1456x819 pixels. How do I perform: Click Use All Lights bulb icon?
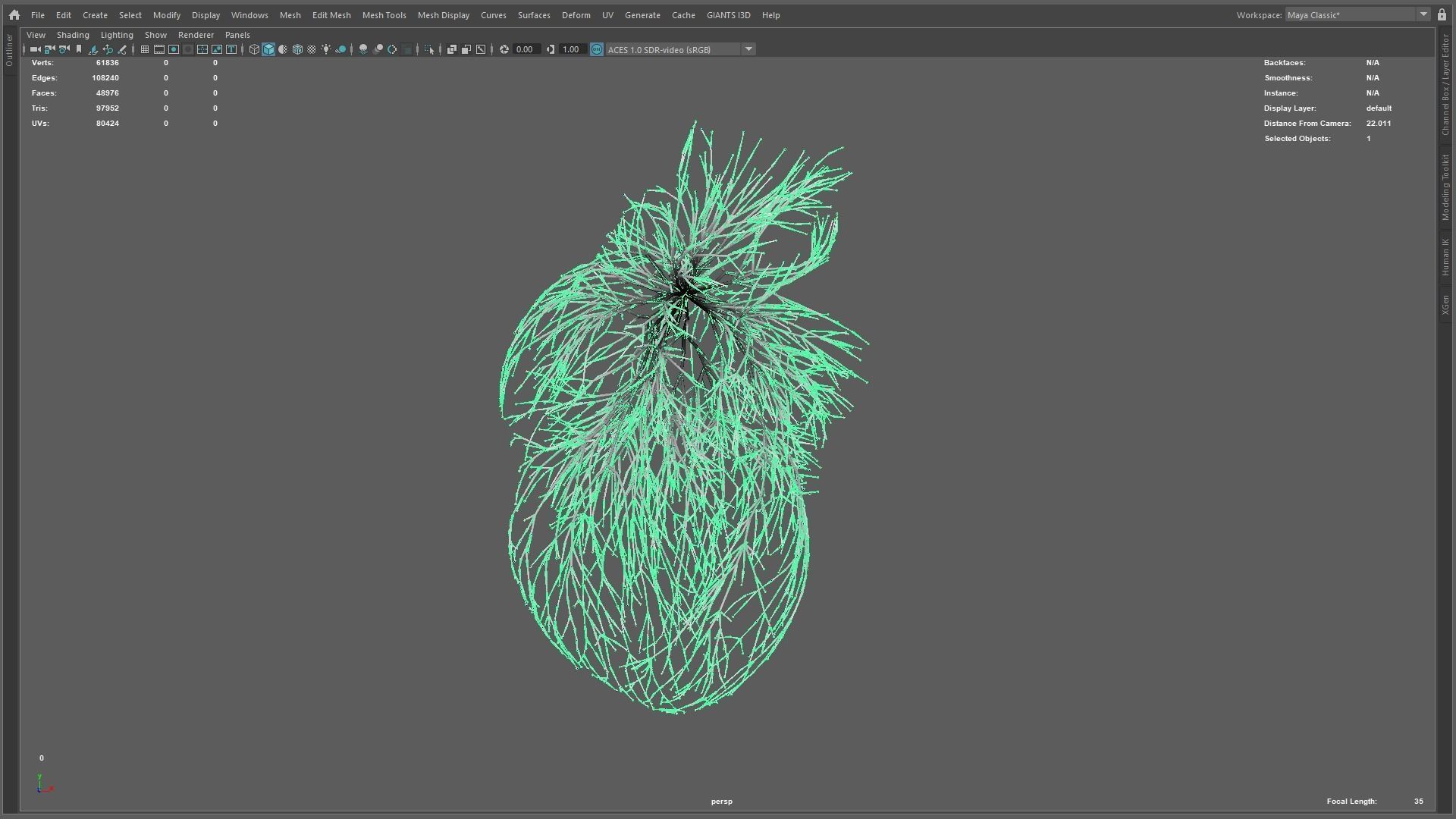click(x=326, y=49)
